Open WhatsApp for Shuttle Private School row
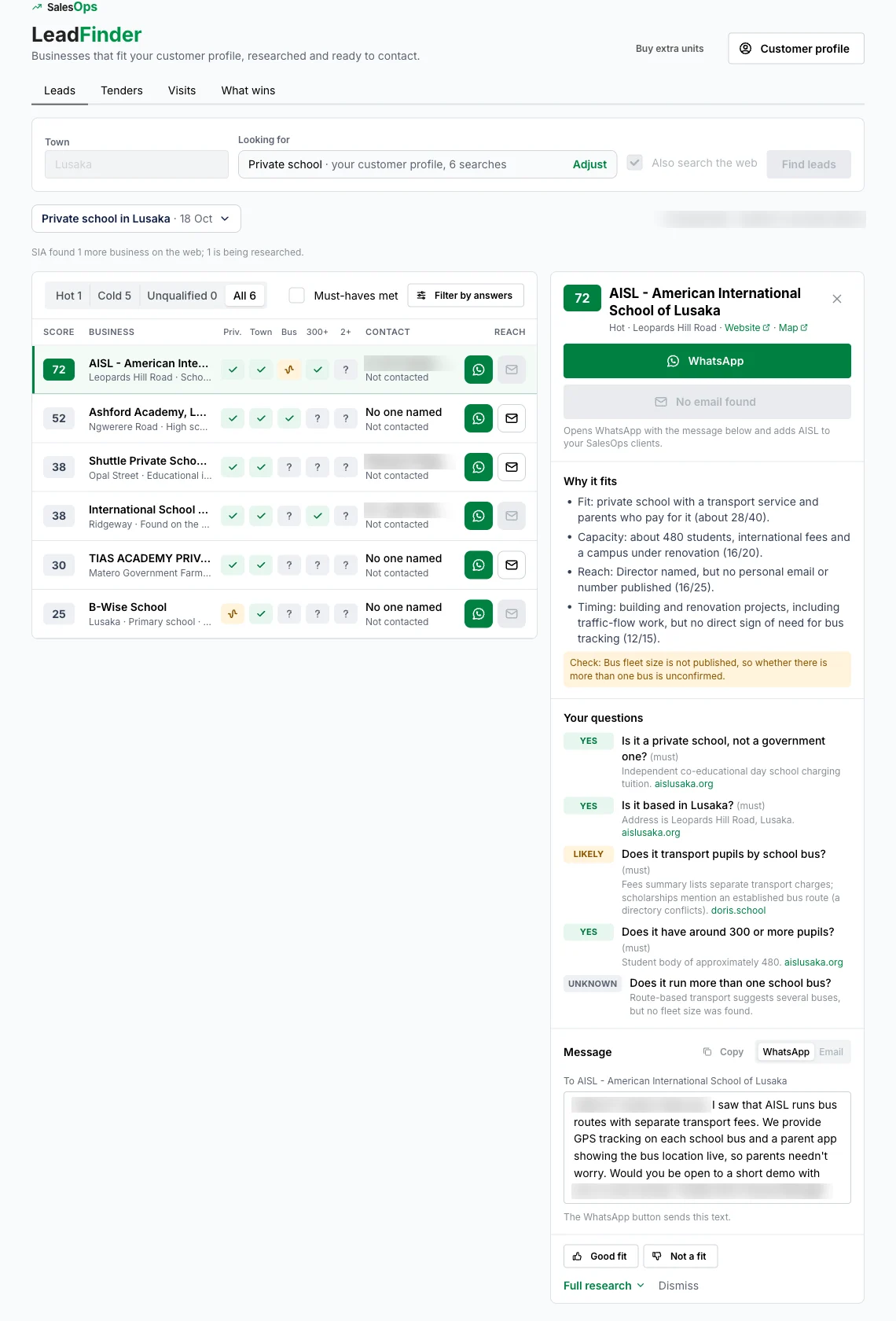 [478, 467]
